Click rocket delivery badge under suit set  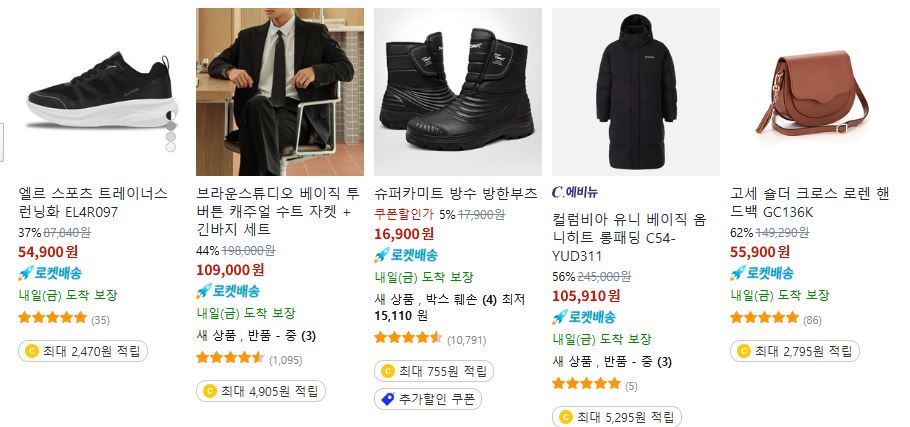(228, 291)
